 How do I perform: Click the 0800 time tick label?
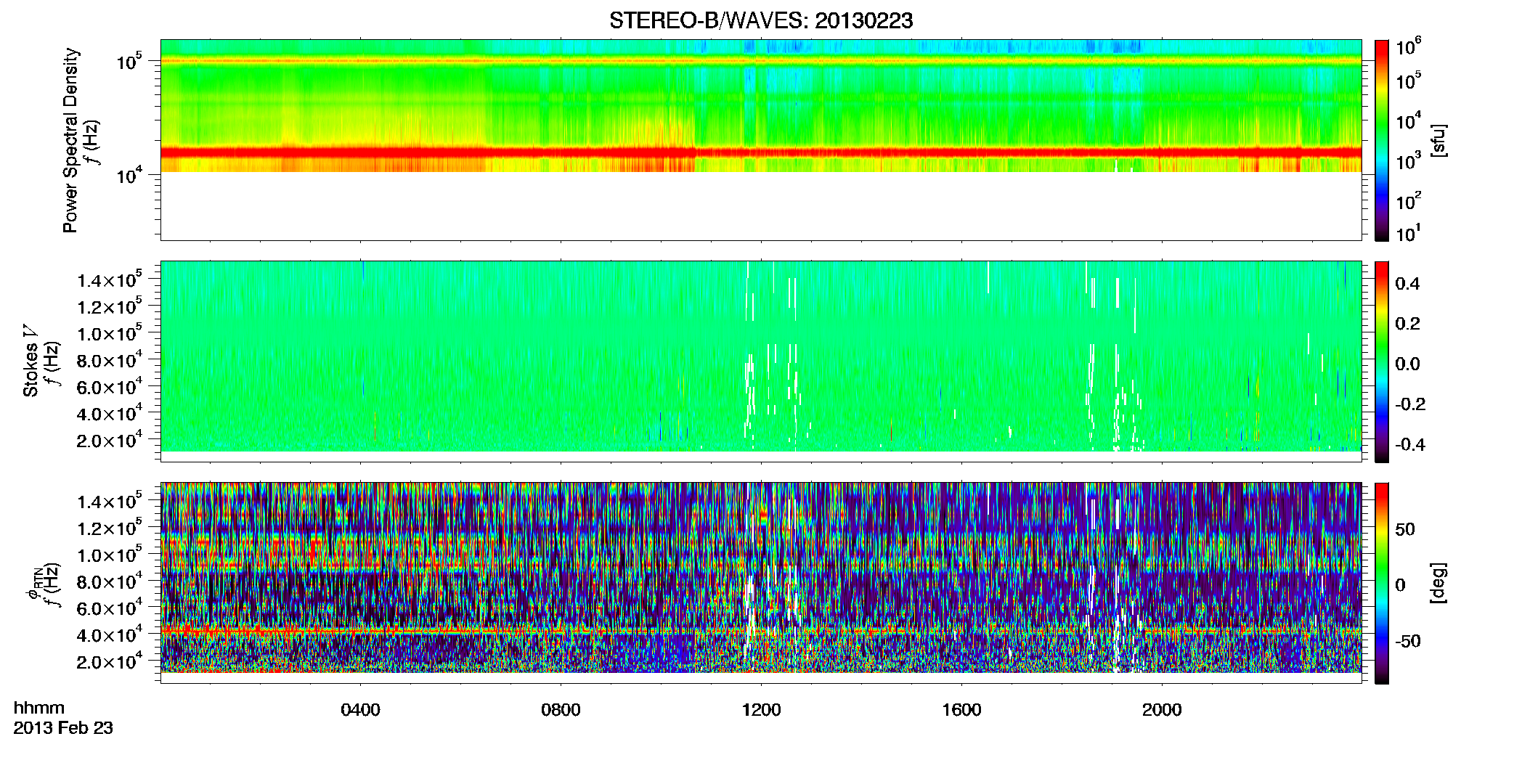click(x=561, y=710)
